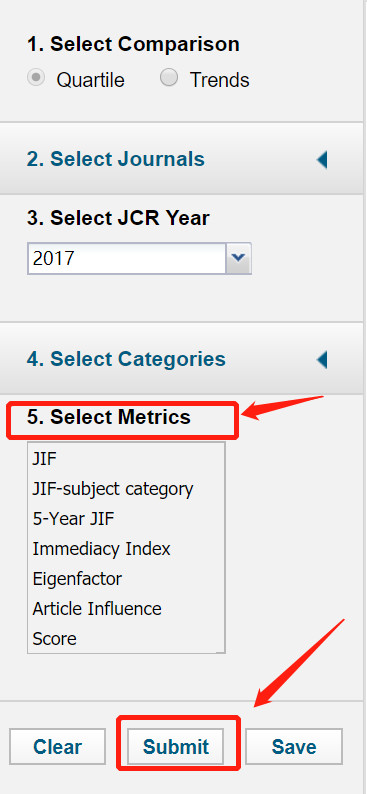This screenshot has width=367, height=794.
Task: Expand Select Categories with its arrow icon
Action: pyautogui.click(x=322, y=360)
